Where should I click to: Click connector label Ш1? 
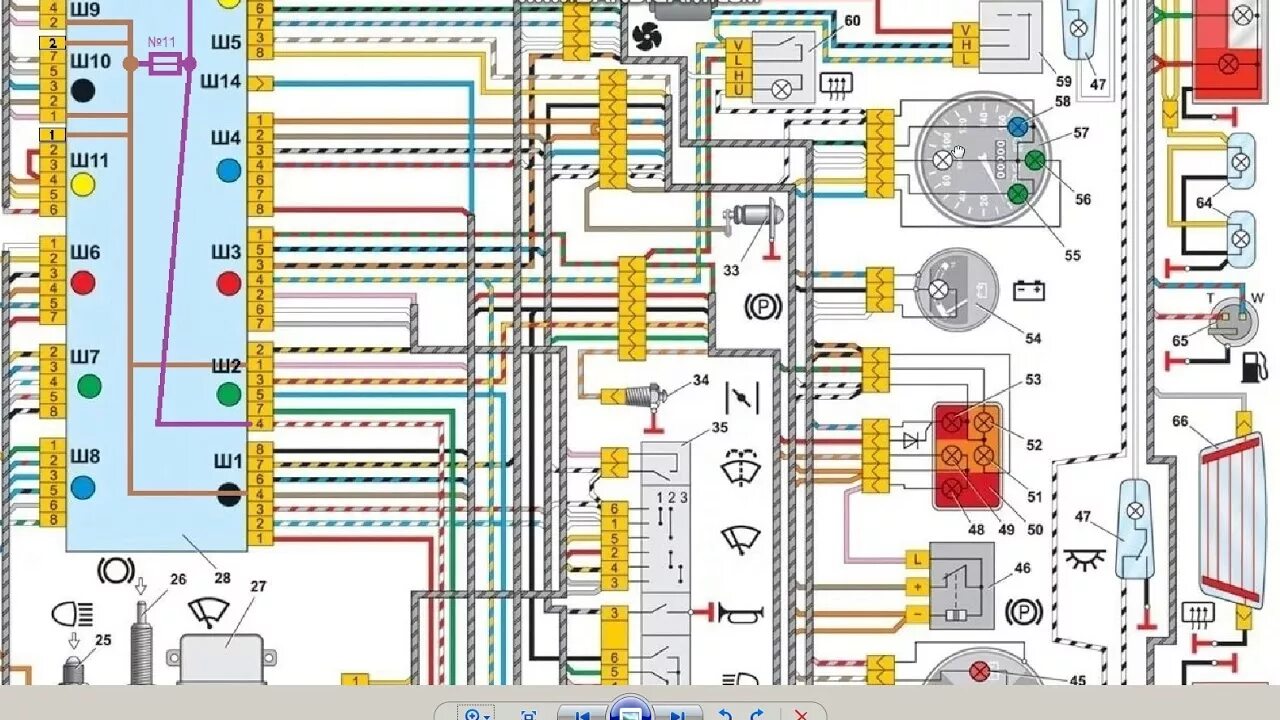click(x=228, y=461)
